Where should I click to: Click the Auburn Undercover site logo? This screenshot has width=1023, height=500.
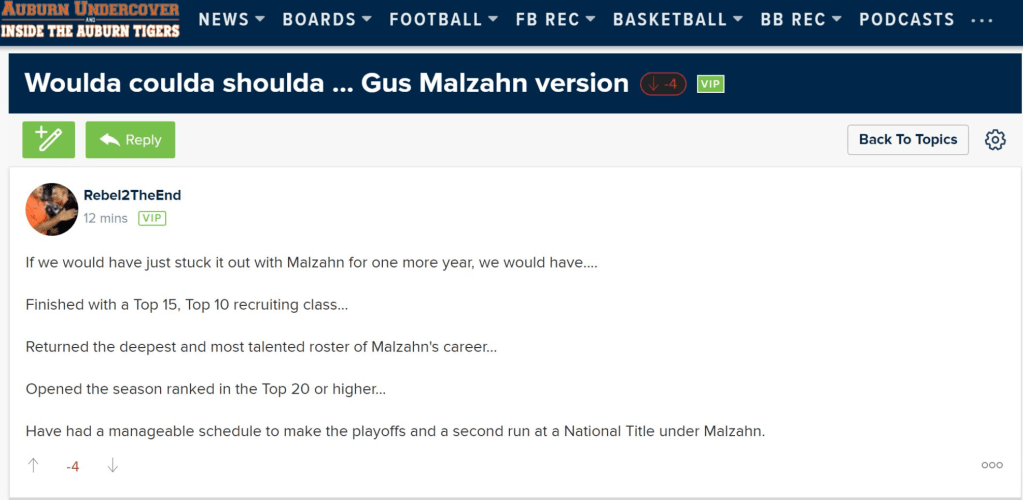coord(90,20)
